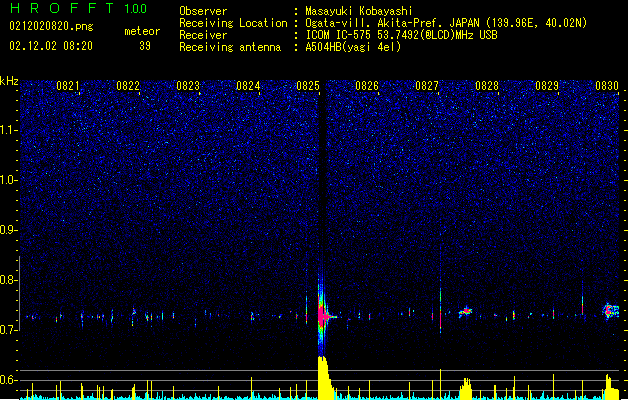This screenshot has height=400, width=629.
Task: Select the file name 0212020820.png
Action: (x=51, y=26)
